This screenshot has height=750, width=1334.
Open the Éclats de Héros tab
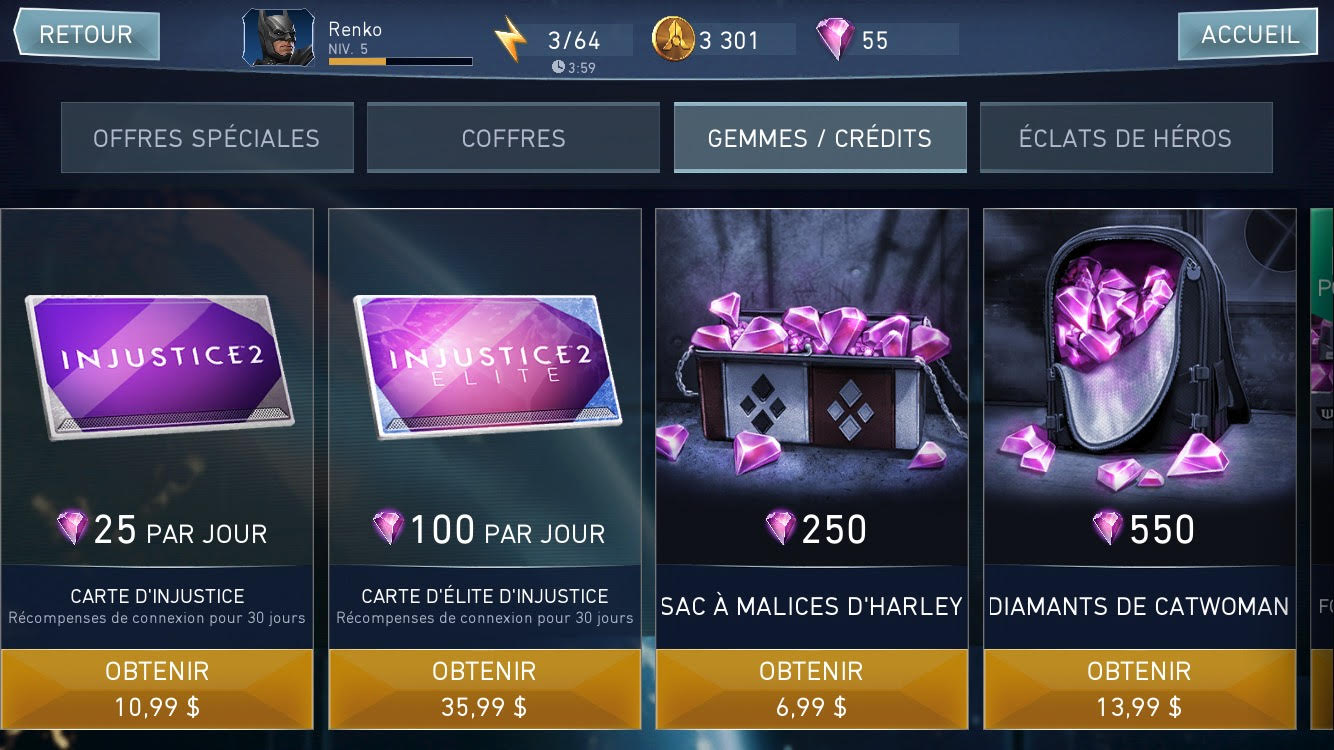[x=1126, y=138]
